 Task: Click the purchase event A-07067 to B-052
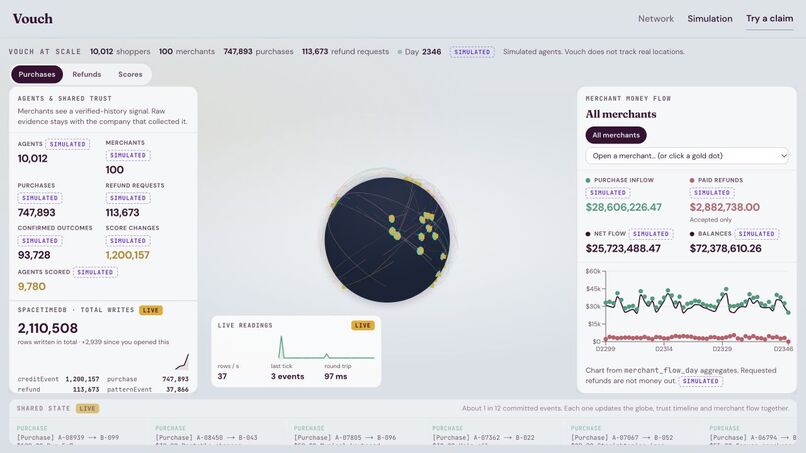tap(622, 438)
